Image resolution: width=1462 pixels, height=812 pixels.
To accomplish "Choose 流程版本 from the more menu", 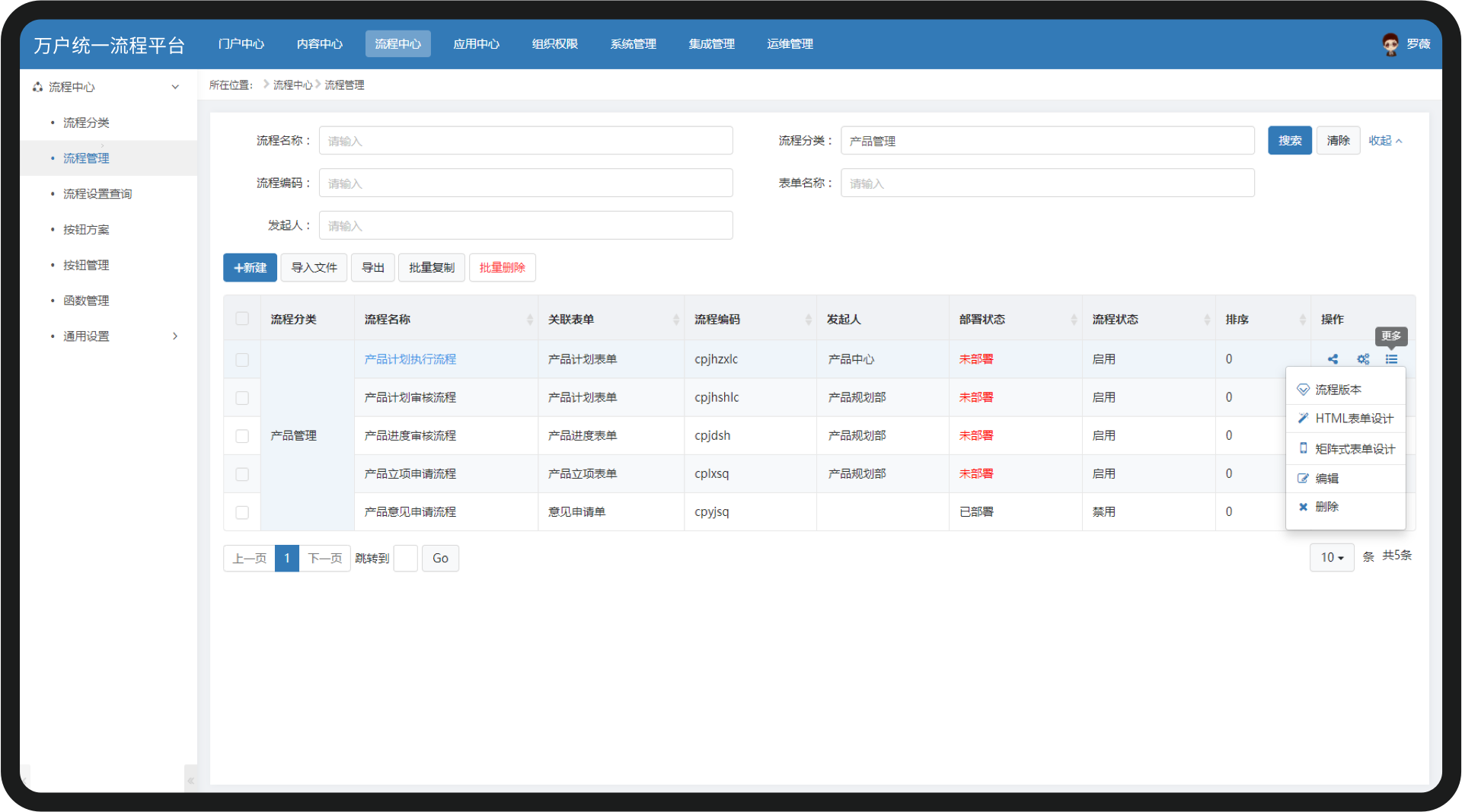I will pyautogui.click(x=1338, y=390).
